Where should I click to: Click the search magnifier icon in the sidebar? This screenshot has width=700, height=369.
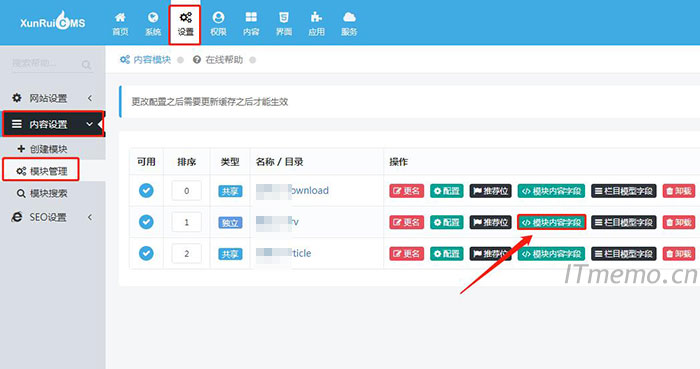point(86,65)
